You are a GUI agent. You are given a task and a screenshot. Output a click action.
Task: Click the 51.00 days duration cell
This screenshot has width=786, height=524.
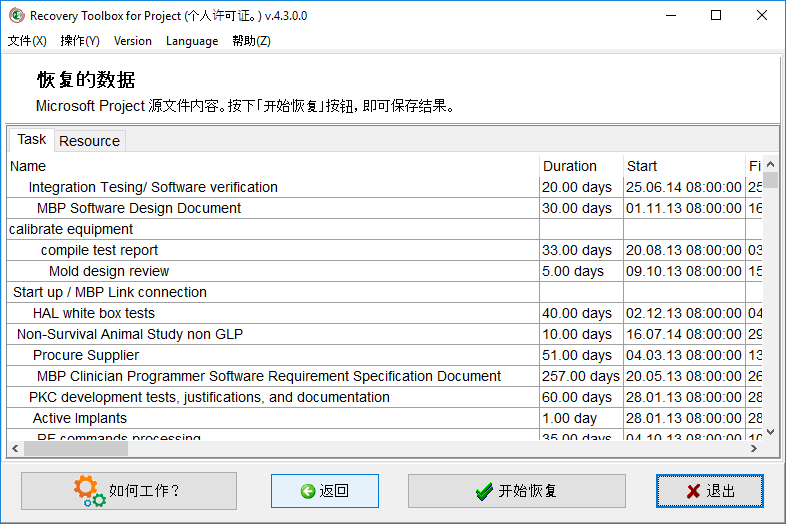tap(581, 356)
